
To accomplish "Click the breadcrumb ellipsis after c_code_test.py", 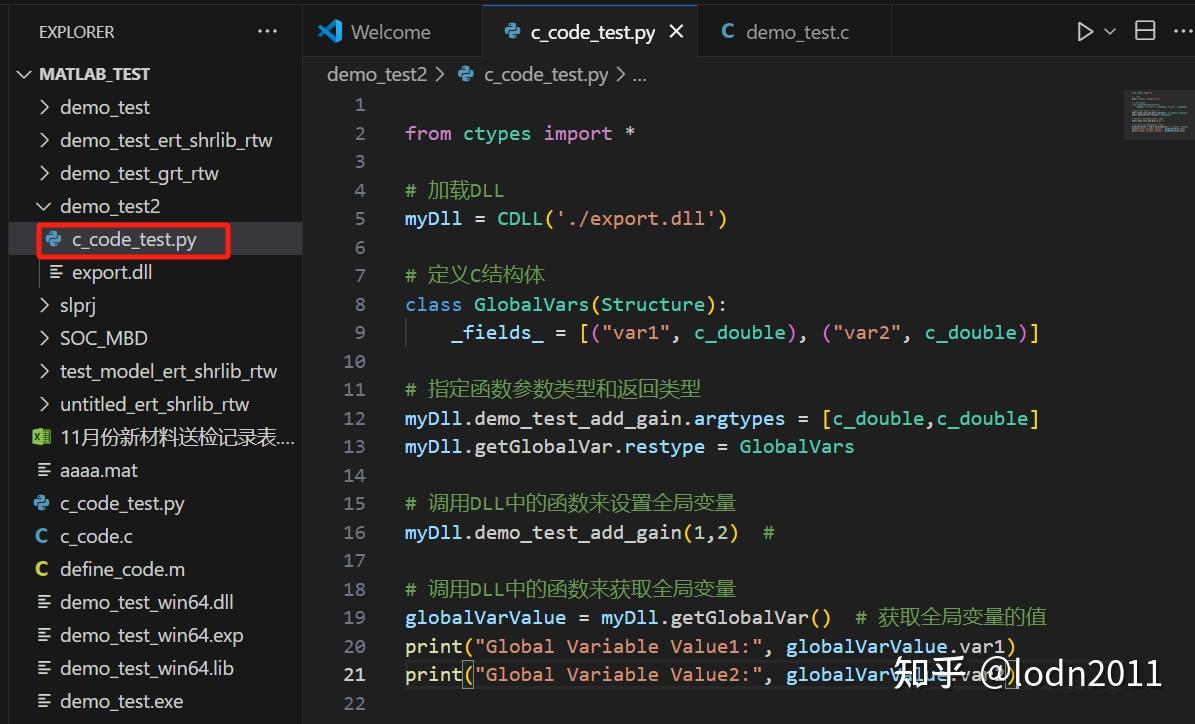I will [642, 73].
